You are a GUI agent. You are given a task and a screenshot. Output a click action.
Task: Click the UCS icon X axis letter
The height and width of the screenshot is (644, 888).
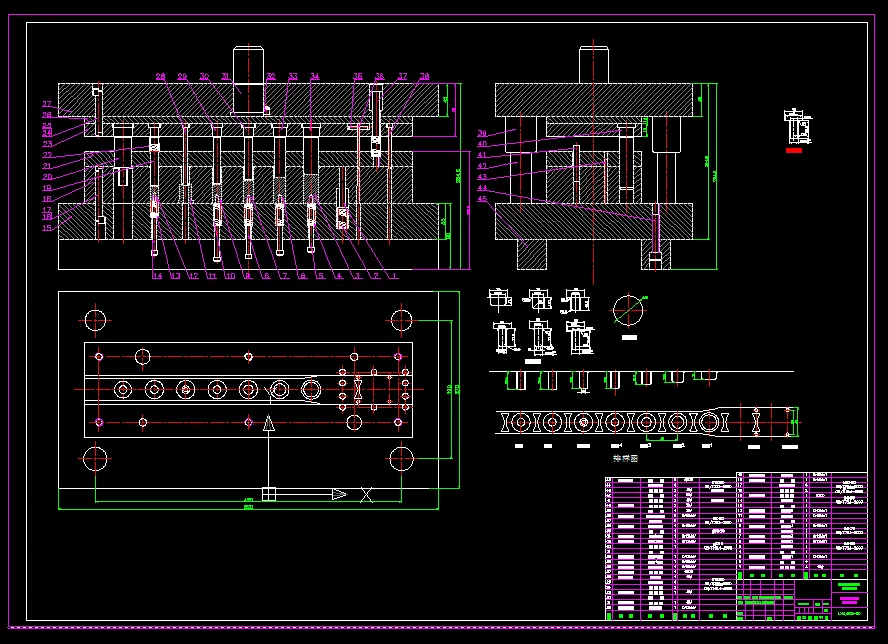coord(366,495)
